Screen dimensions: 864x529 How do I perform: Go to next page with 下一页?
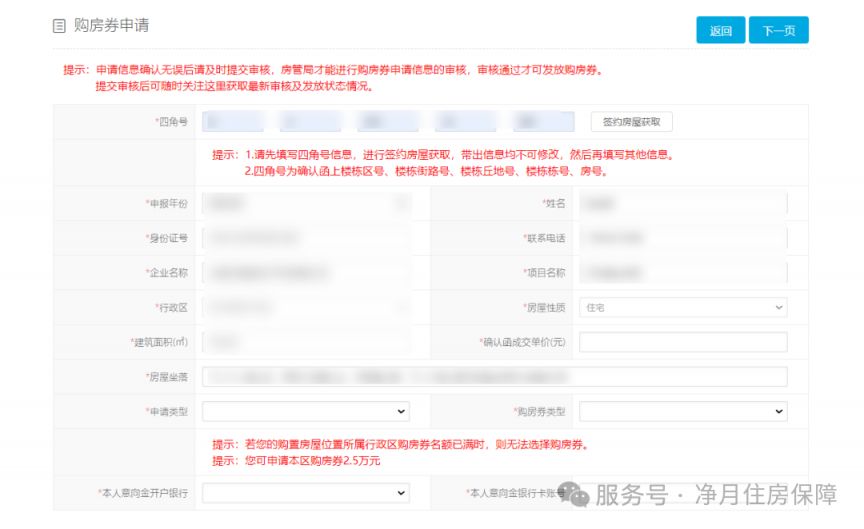point(778,30)
